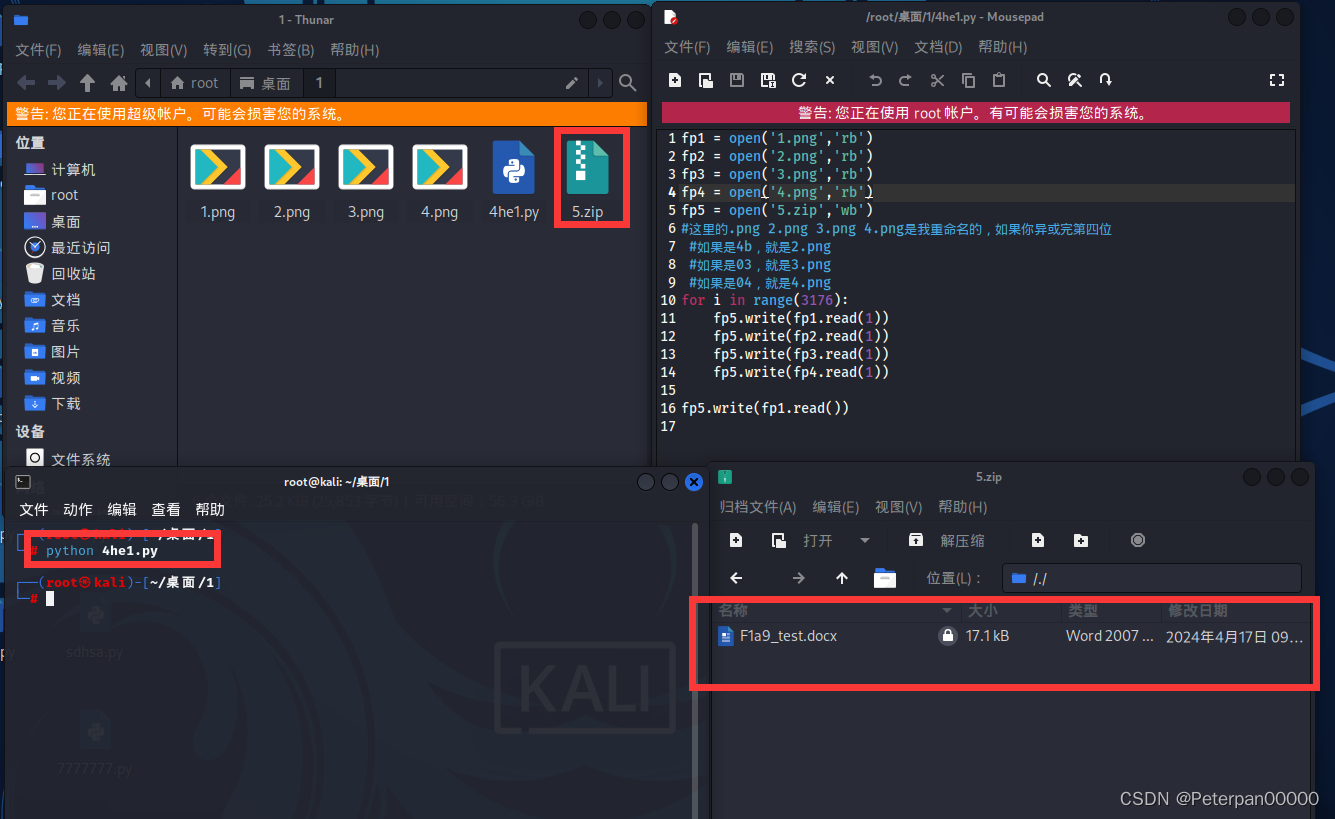Click 修改日期 column header in archive manager
This screenshot has height=819, width=1335.
pos(1234,611)
